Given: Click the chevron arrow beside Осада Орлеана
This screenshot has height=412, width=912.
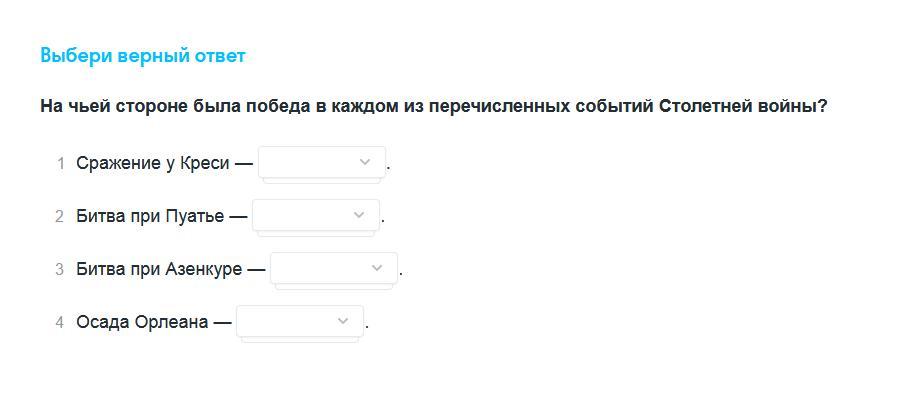Looking at the screenshot, I should [x=343, y=321].
